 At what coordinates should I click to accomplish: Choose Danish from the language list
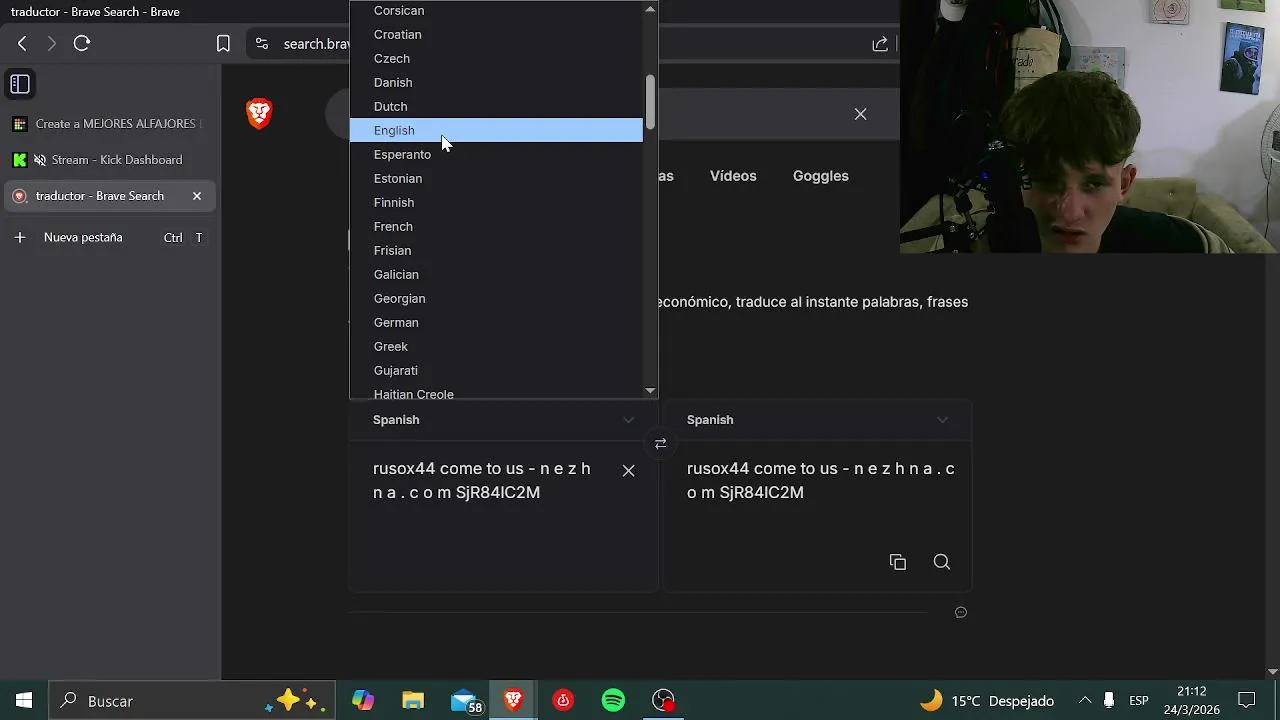tap(496, 82)
